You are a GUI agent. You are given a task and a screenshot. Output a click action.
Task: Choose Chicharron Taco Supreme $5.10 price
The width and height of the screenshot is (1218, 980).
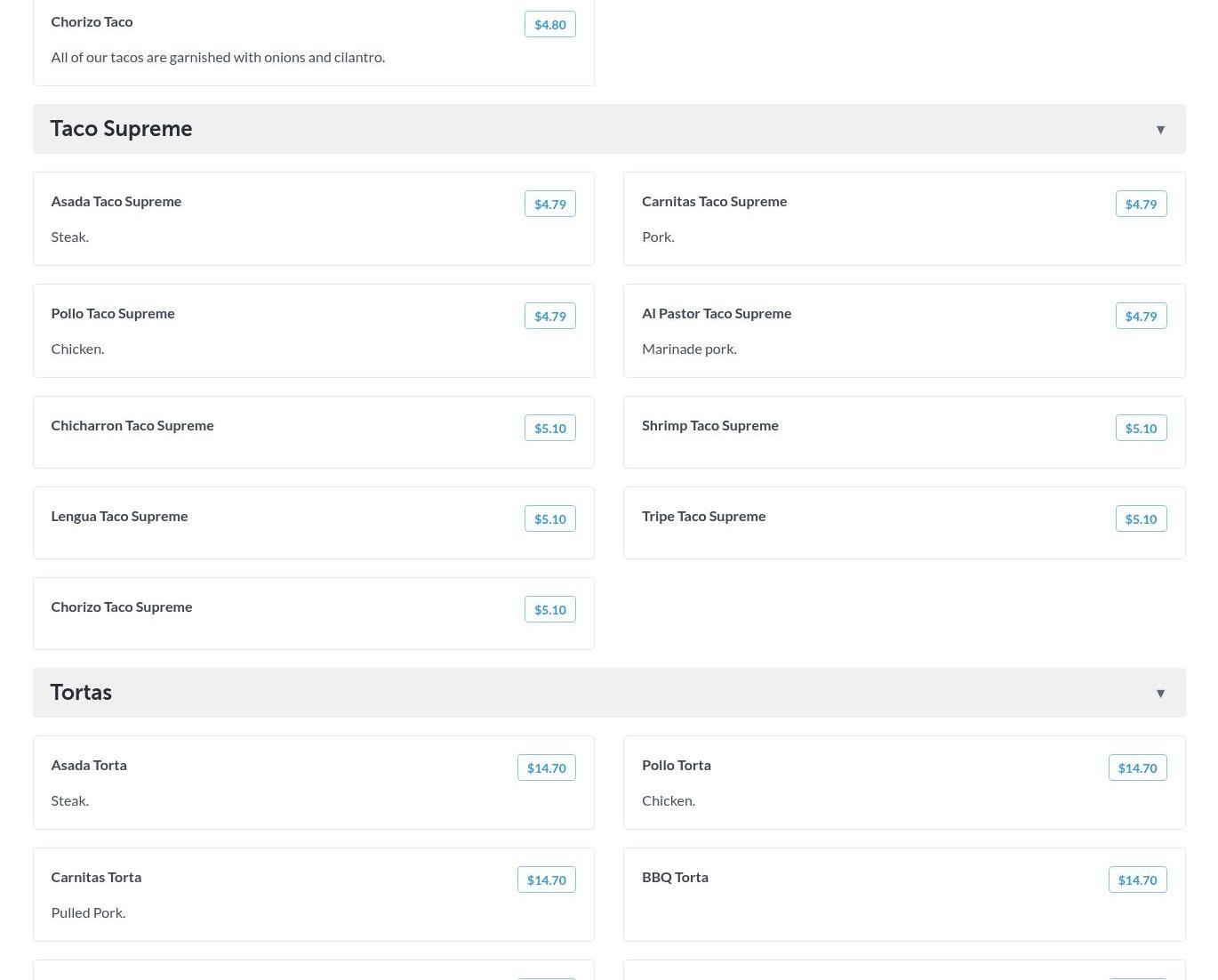[x=549, y=429]
